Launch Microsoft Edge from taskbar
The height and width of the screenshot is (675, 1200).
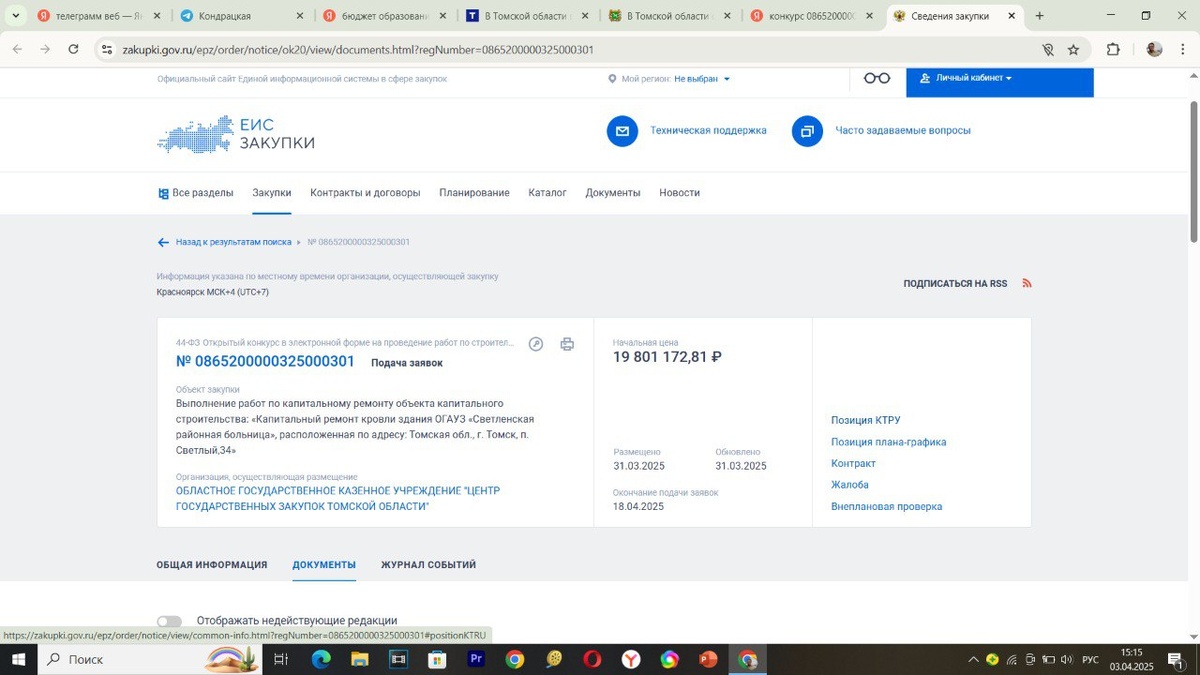[x=321, y=659]
